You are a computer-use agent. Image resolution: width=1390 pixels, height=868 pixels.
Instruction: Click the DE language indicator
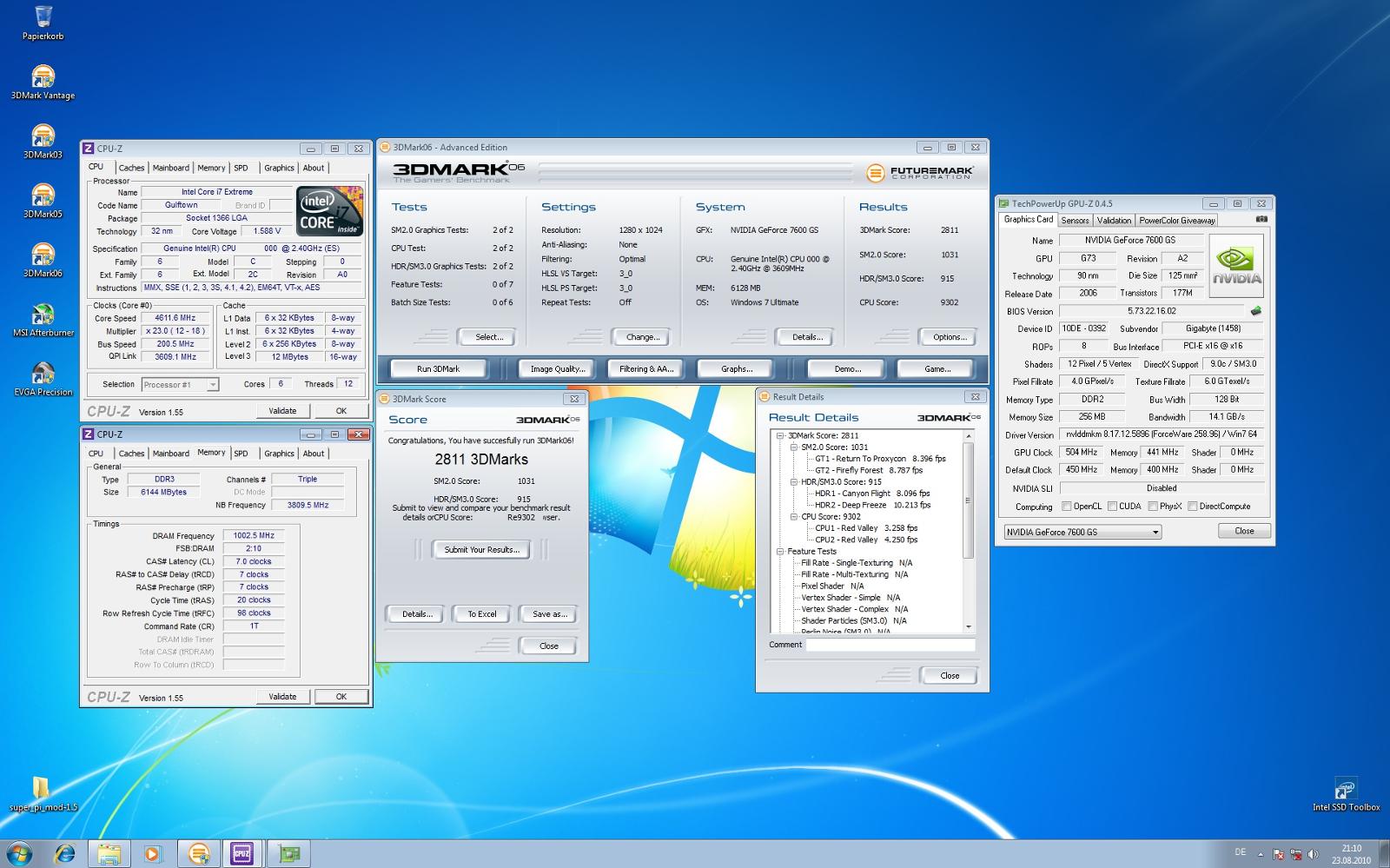(1240, 852)
